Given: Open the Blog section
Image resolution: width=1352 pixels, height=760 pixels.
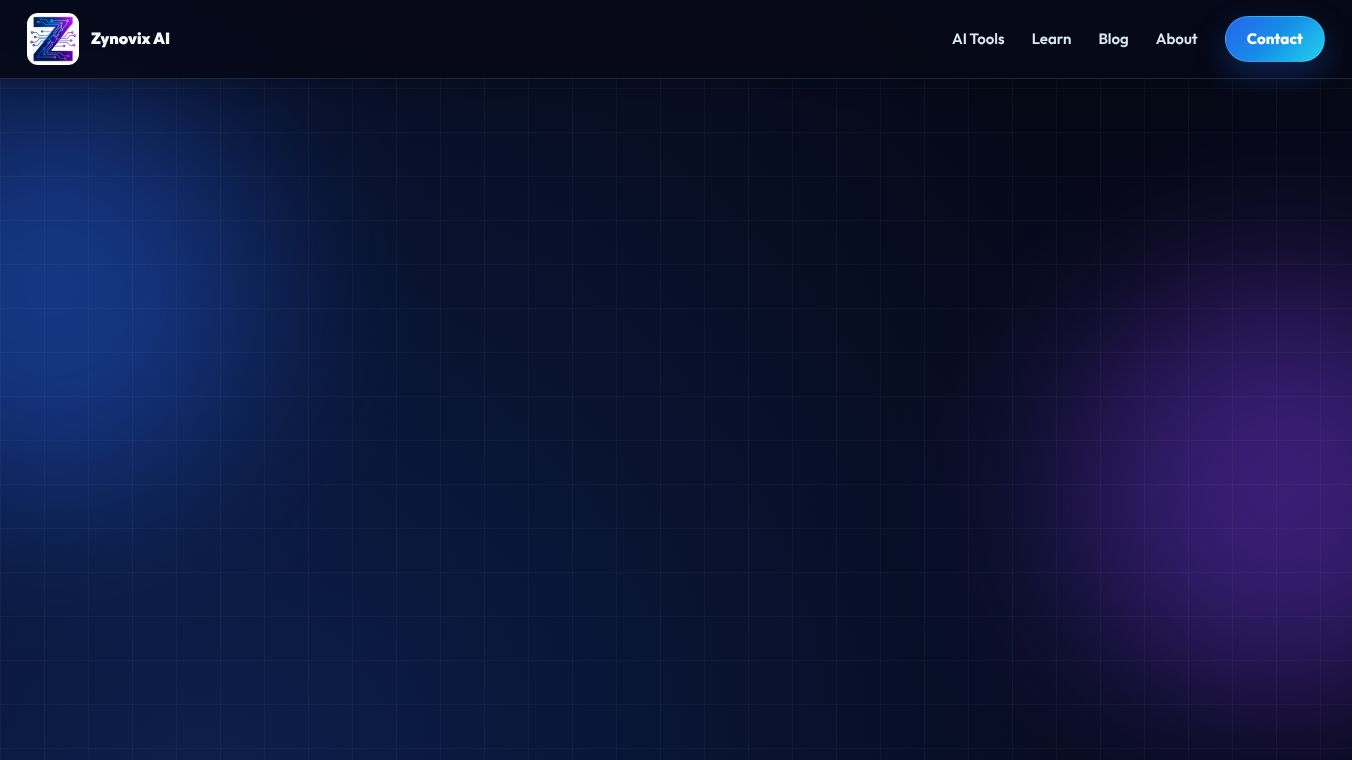Looking at the screenshot, I should (1113, 39).
